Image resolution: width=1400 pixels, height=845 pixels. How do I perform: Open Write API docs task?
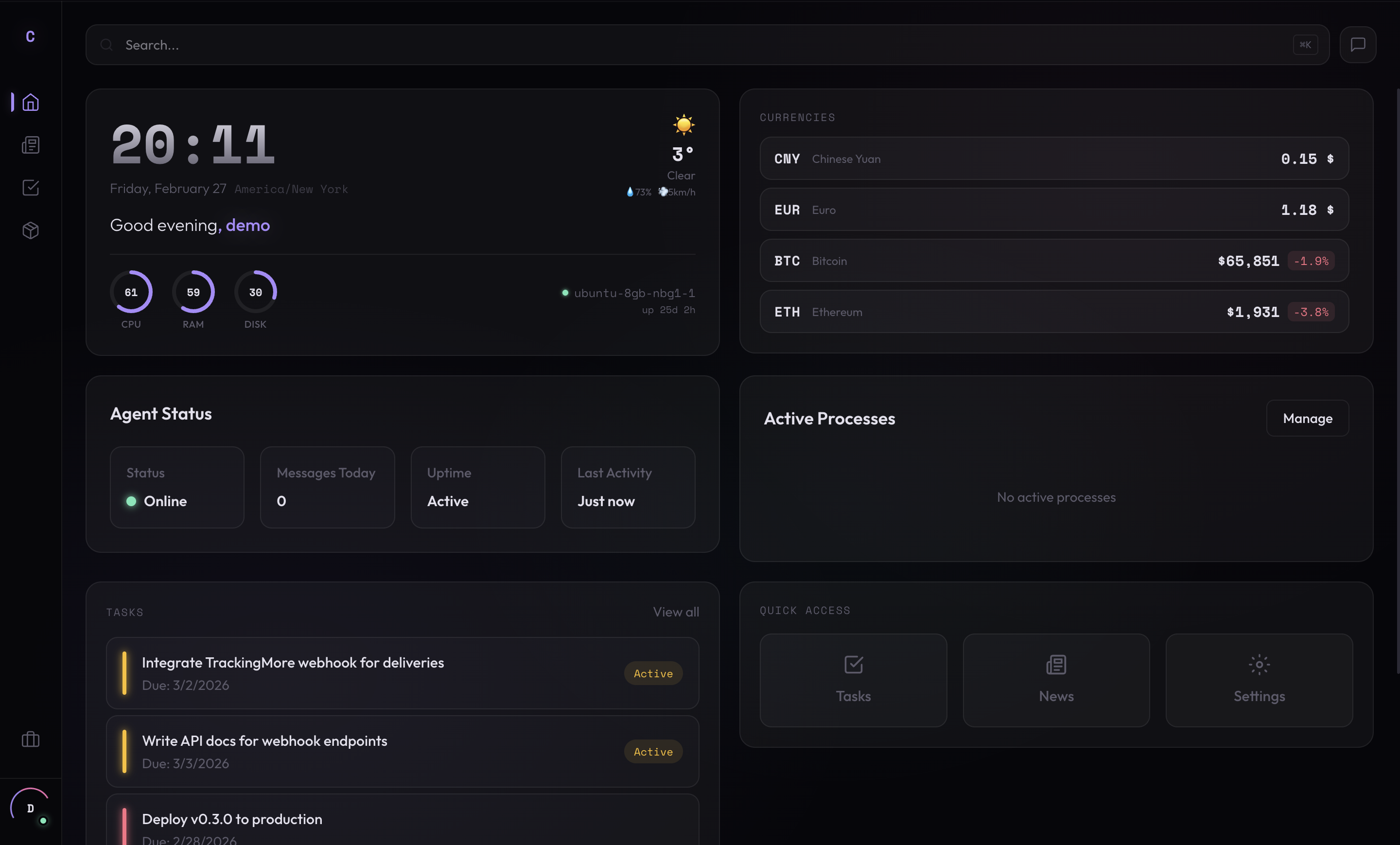pos(402,751)
